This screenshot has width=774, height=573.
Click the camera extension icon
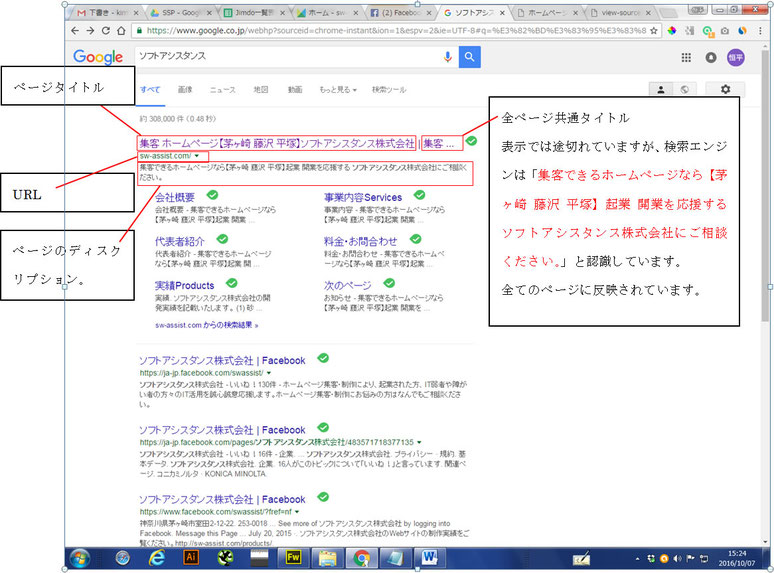725,31
